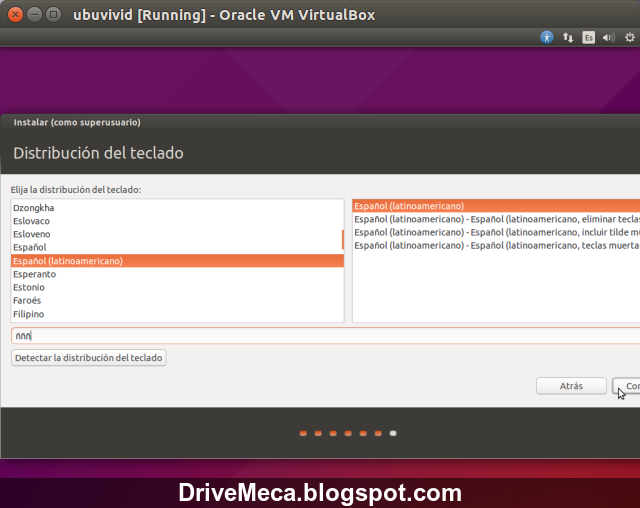Choose the 'eliminar teclas' latinoamericano variant

click(496, 219)
